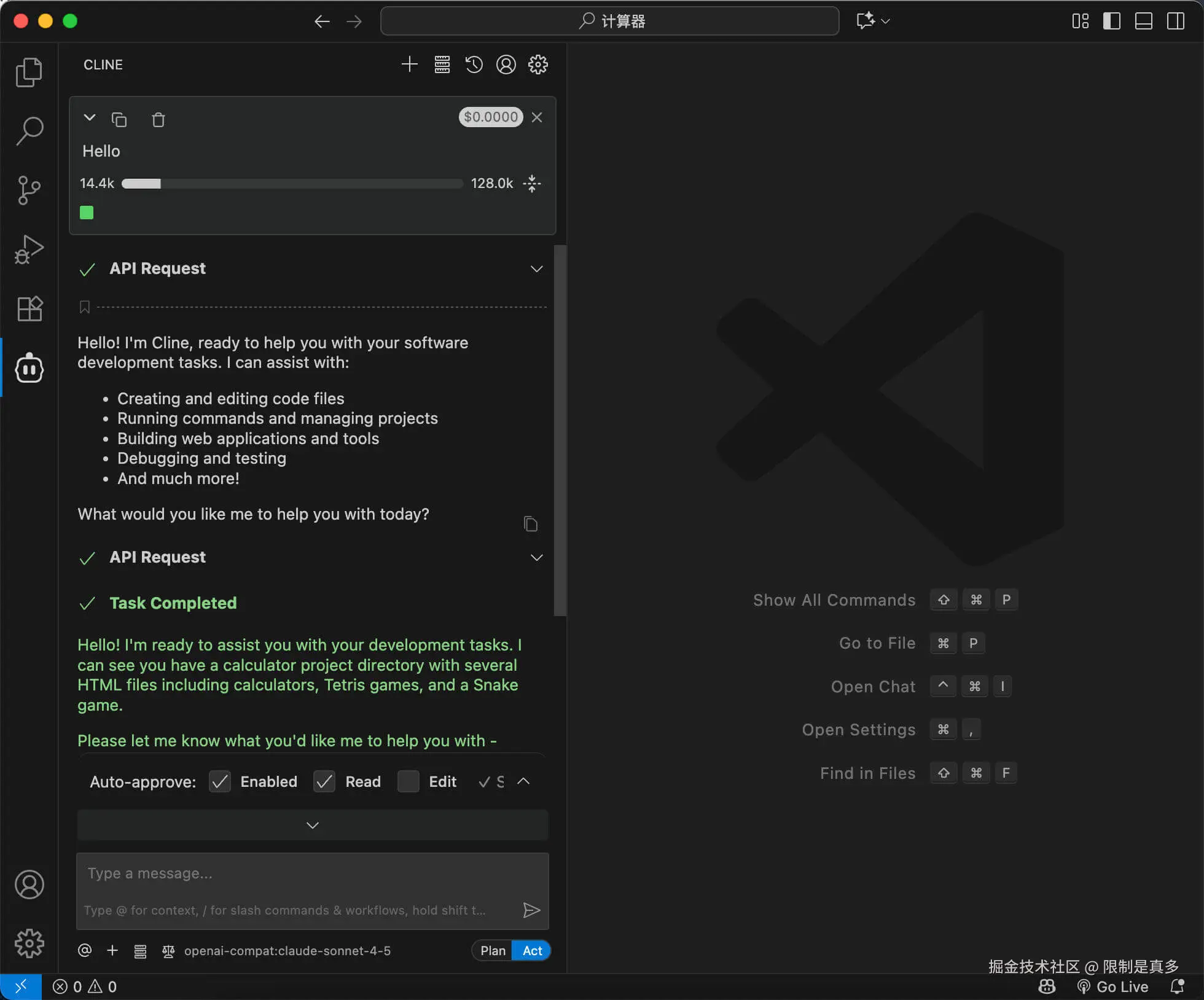The image size is (1204, 1000).
Task: Click openai-compat:claude-sonnet-4-5 model selector
Action: [287, 950]
